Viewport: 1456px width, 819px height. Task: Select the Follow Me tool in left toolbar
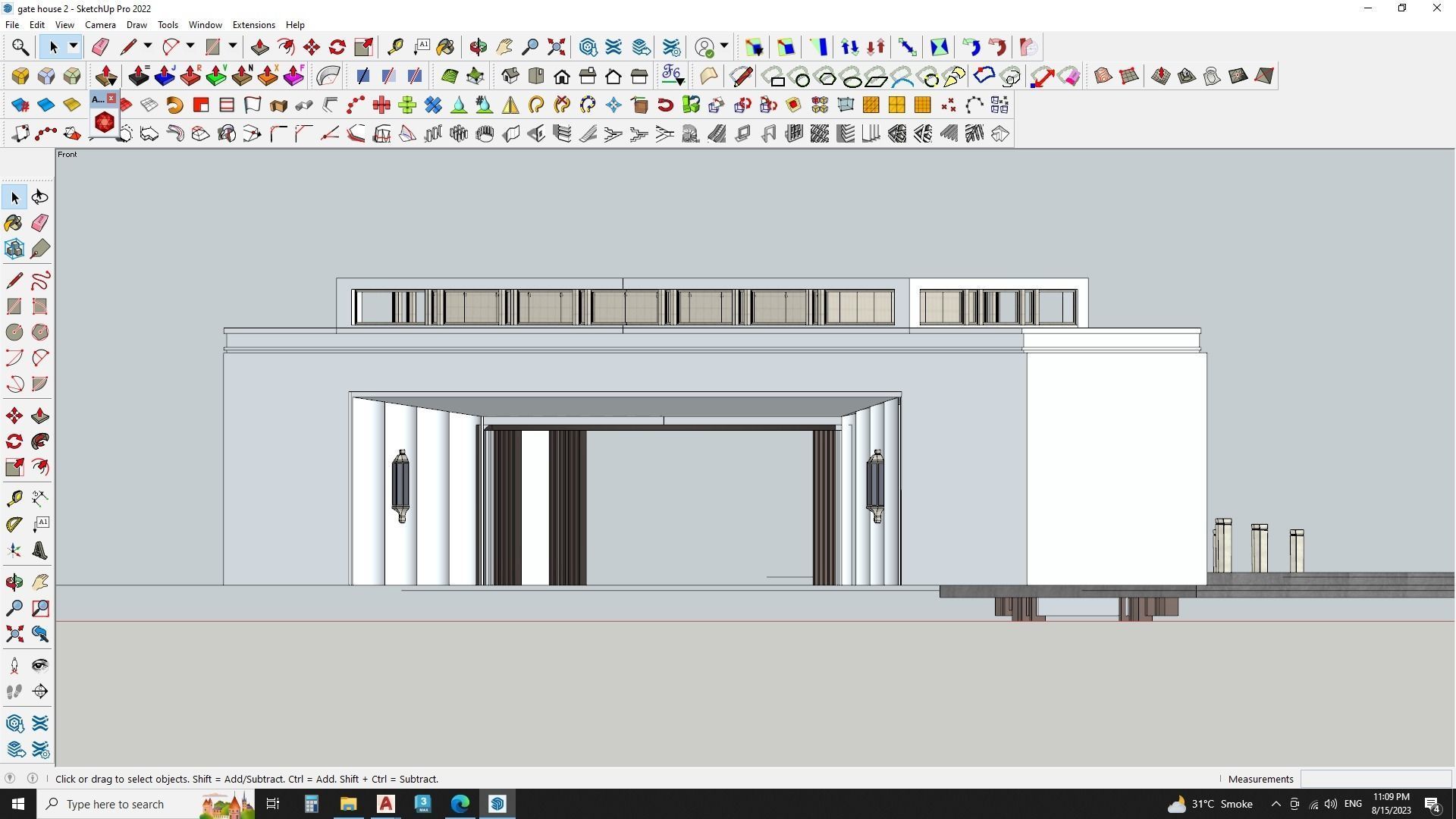[40, 442]
